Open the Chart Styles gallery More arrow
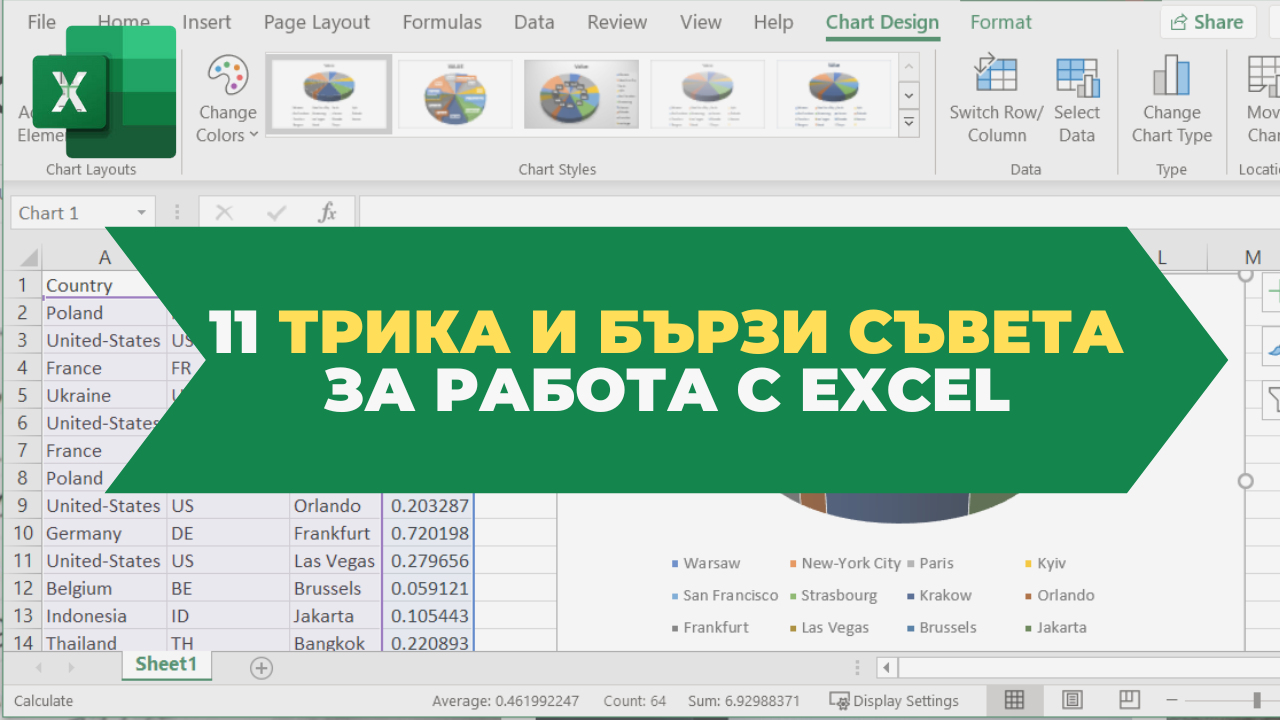 pos(908,123)
